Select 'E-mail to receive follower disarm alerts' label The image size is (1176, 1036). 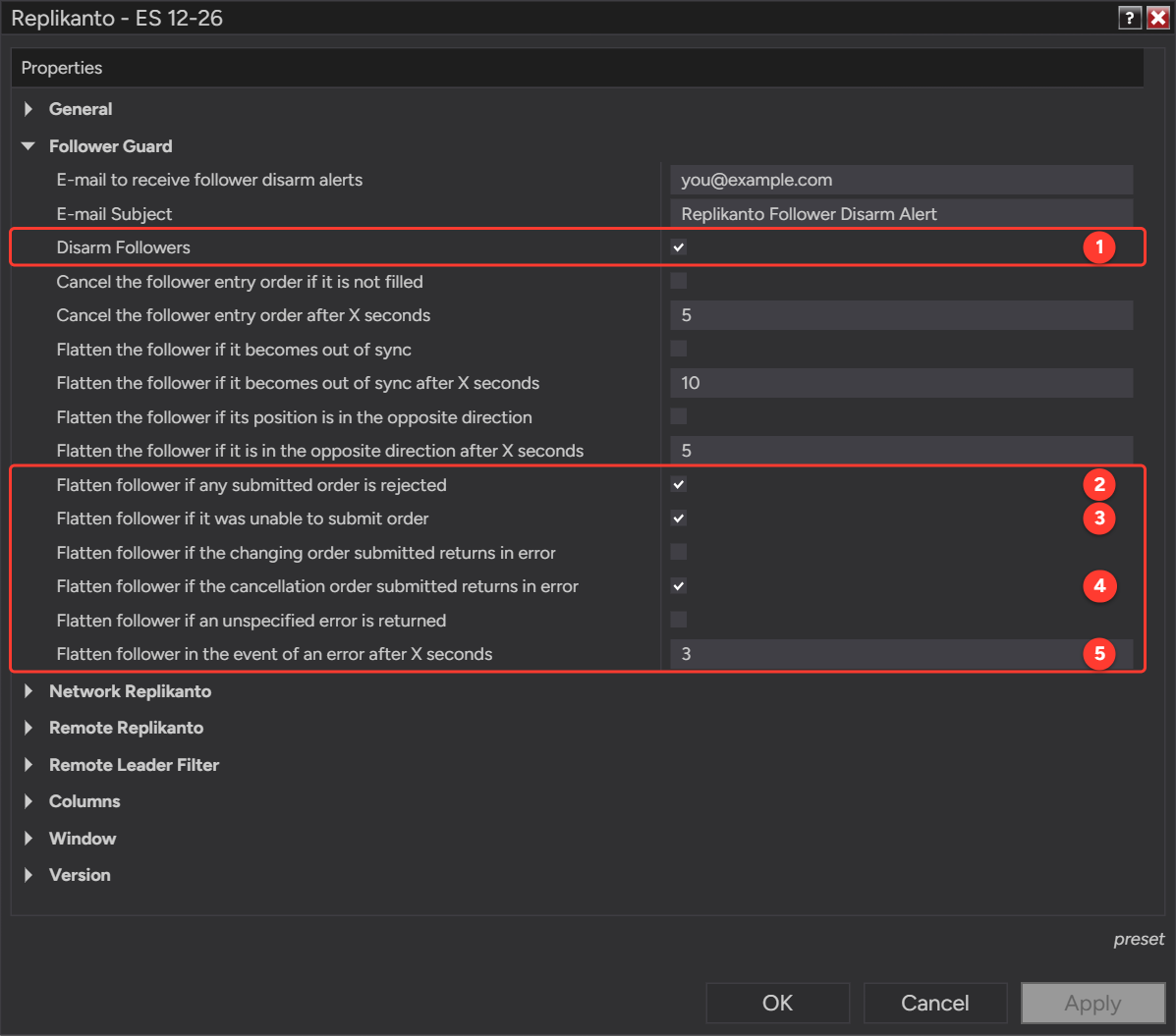click(x=209, y=180)
